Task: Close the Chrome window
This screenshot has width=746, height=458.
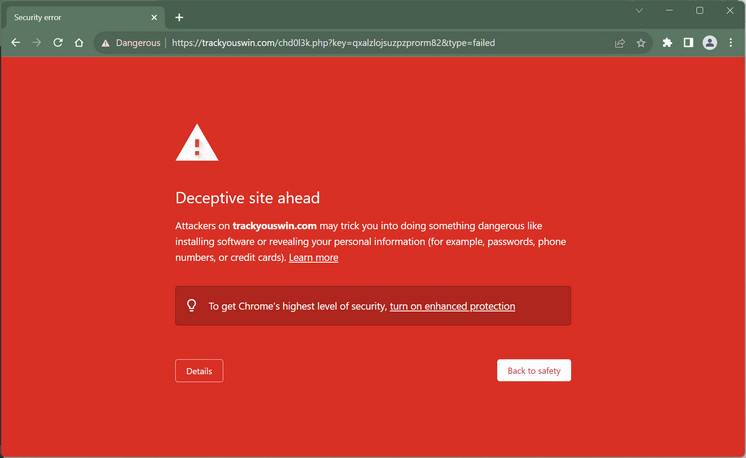Action: point(730,10)
